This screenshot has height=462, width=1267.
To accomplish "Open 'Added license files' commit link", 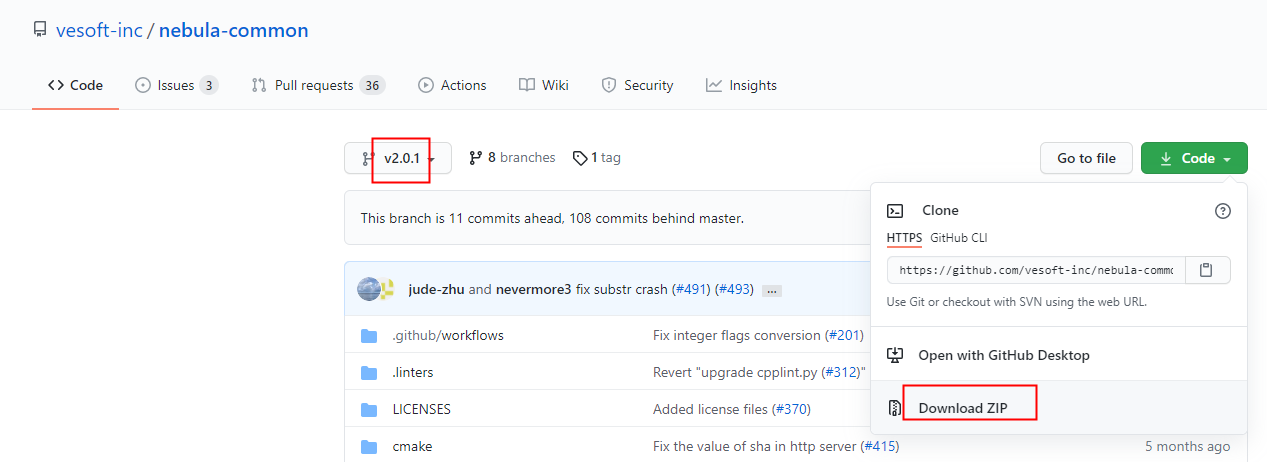I will 710,409.
